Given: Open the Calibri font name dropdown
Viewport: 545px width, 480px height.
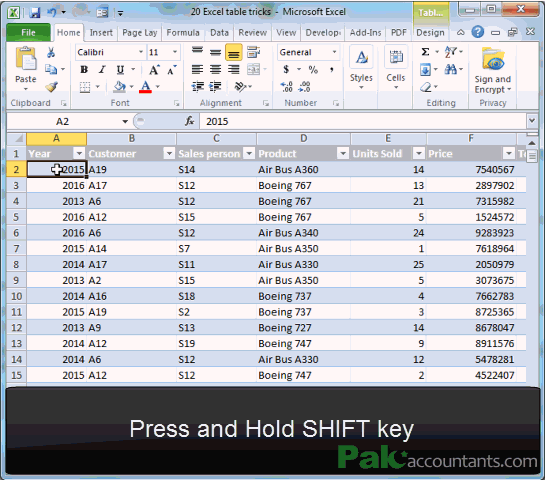Looking at the screenshot, I should point(141,52).
